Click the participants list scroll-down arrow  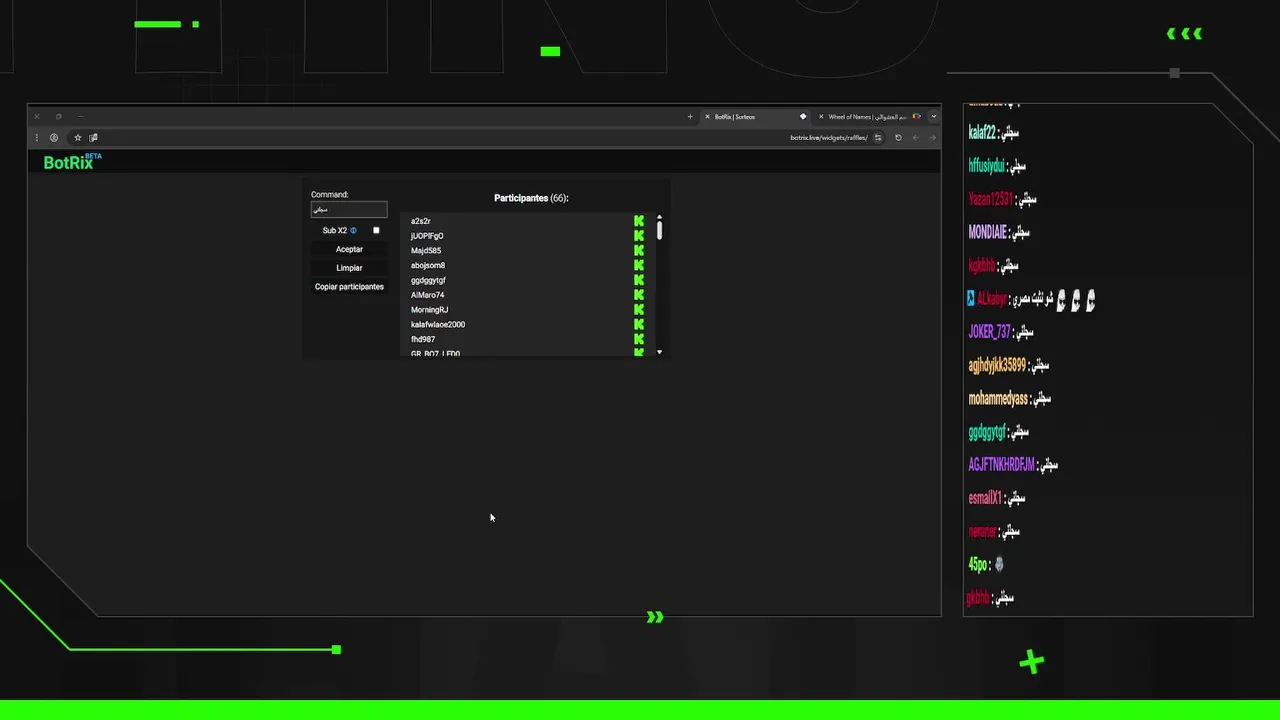point(659,353)
